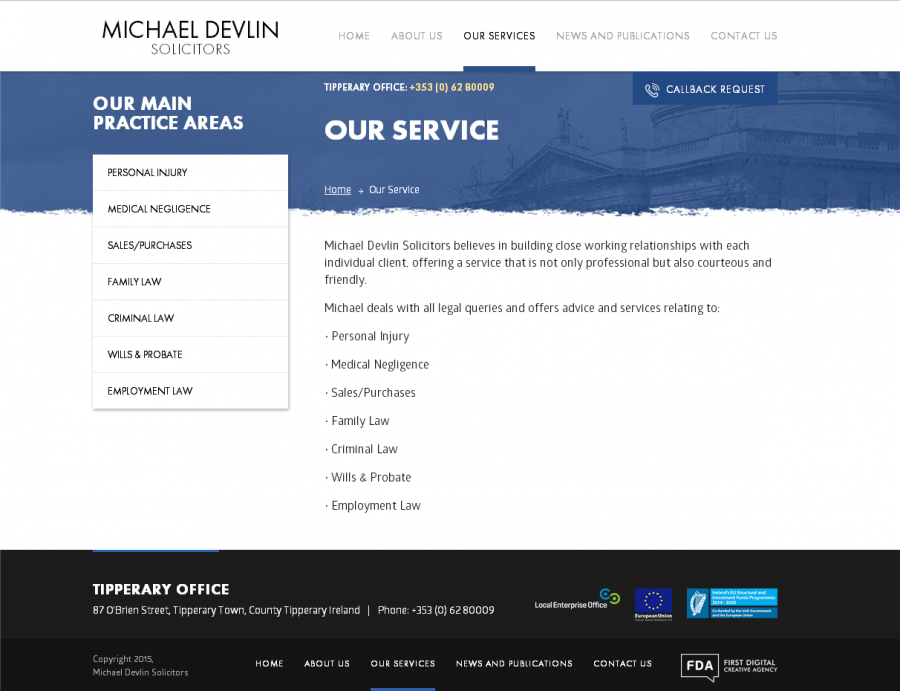
Task: Open Family Law in practice areas sidebar
Action: coord(191,282)
